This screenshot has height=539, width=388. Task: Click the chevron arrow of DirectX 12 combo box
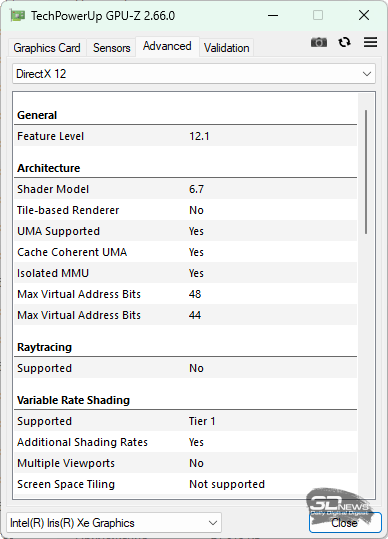tap(367, 74)
